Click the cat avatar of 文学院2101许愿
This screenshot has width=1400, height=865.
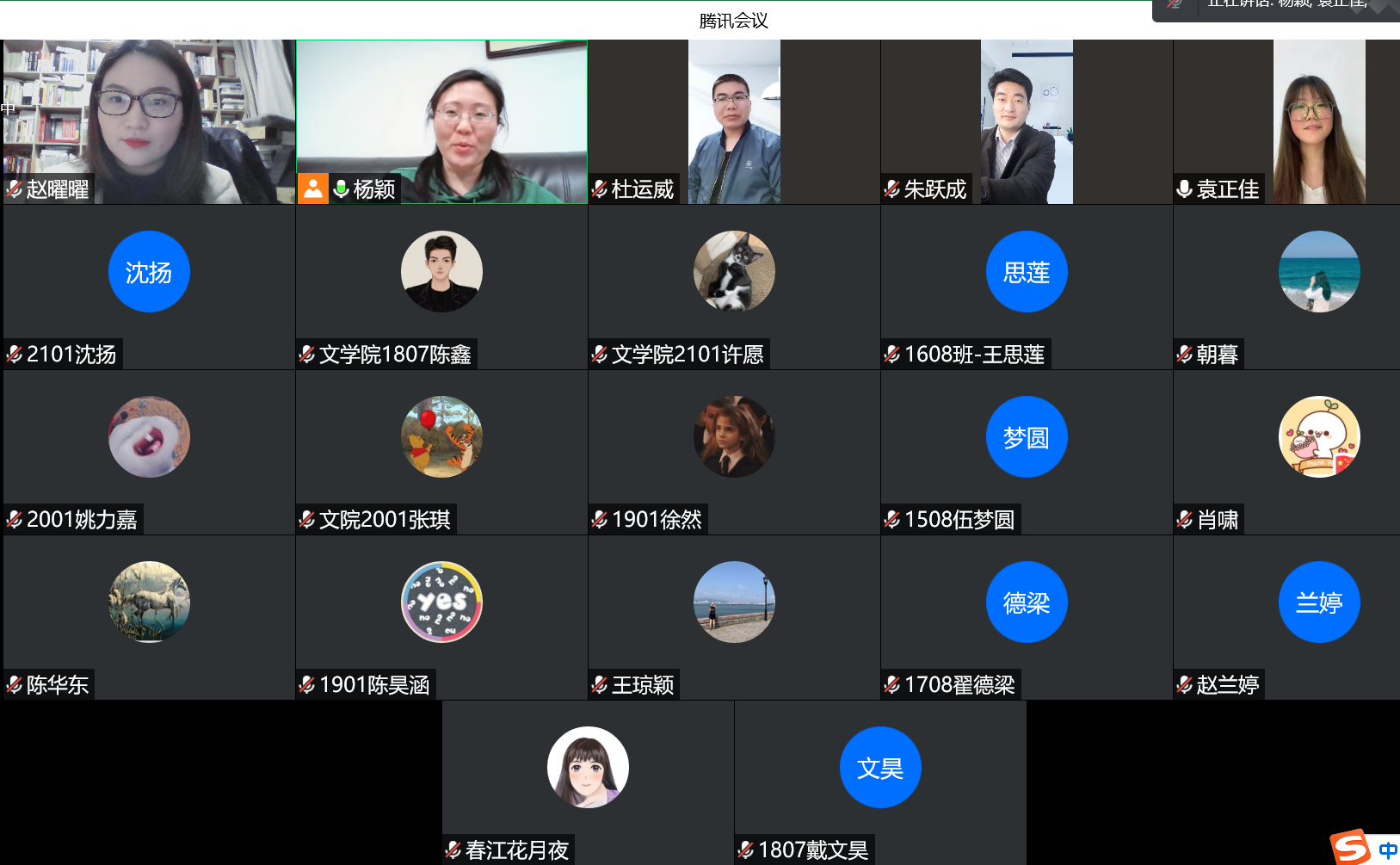[734, 272]
